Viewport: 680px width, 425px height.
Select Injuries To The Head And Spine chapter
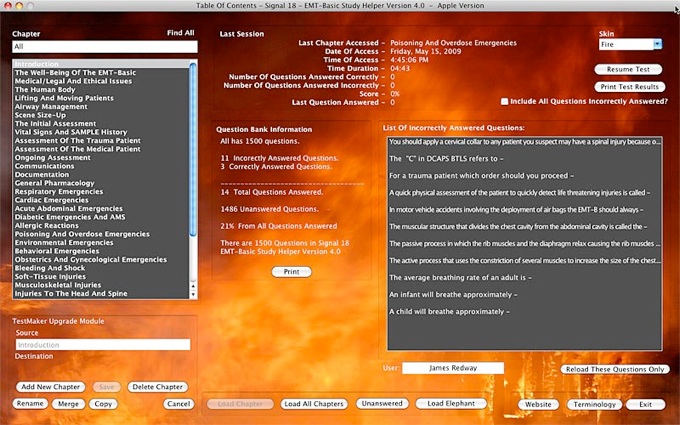tap(101, 294)
